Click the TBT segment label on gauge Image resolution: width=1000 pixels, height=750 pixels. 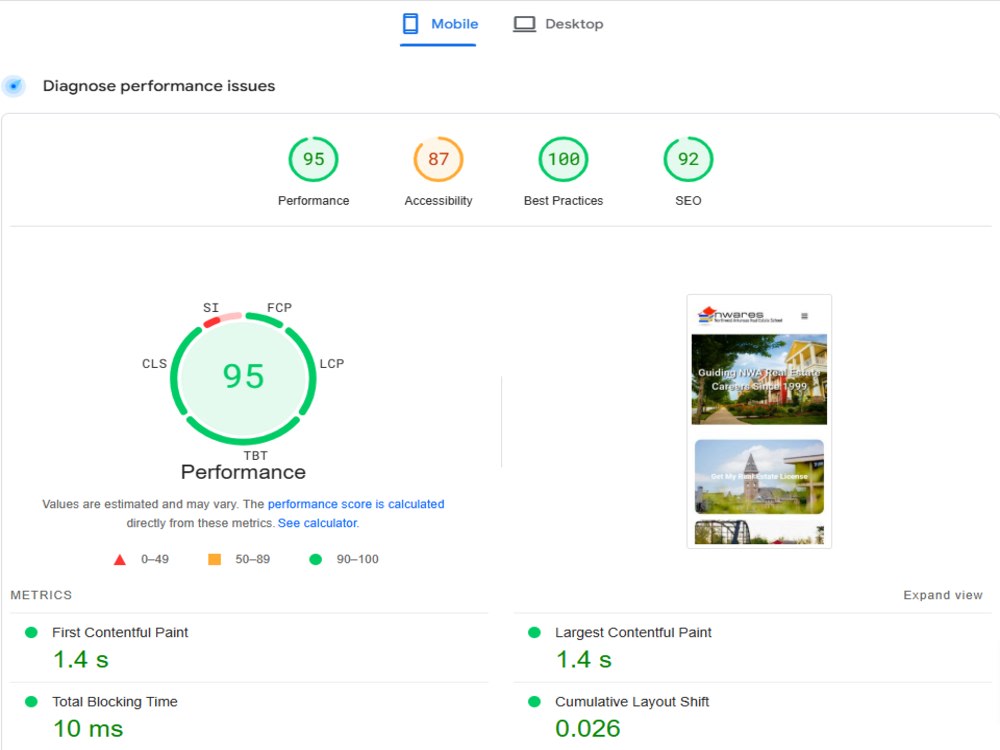(x=255, y=455)
